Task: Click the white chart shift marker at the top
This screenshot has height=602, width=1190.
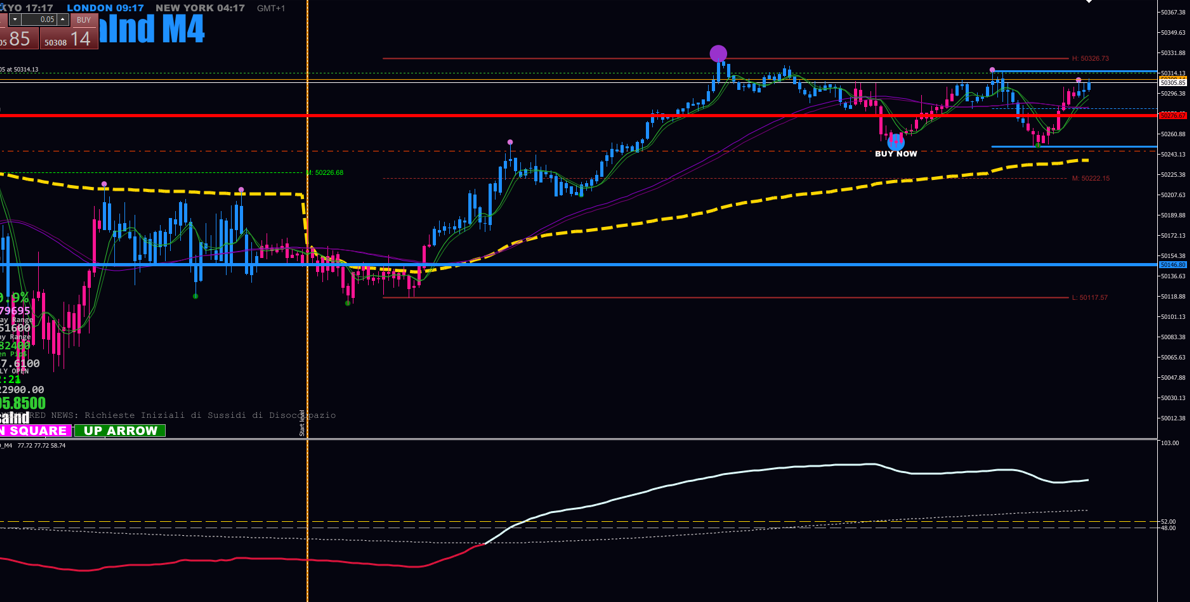Action: [x=1090, y=2]
